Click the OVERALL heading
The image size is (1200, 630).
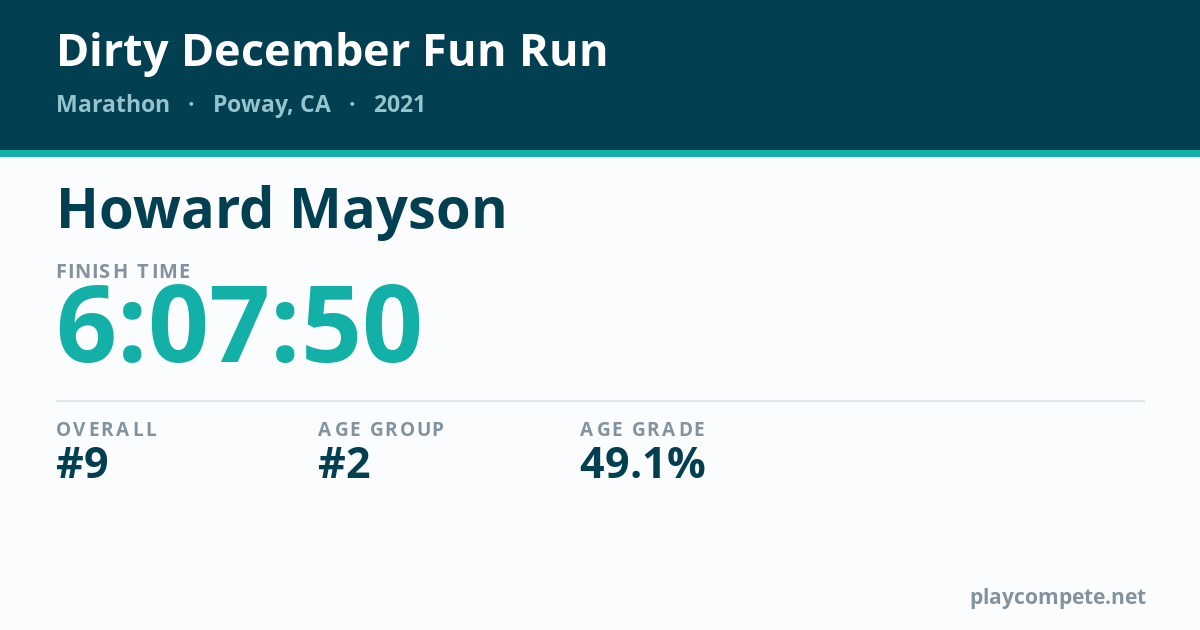(107, 429)
